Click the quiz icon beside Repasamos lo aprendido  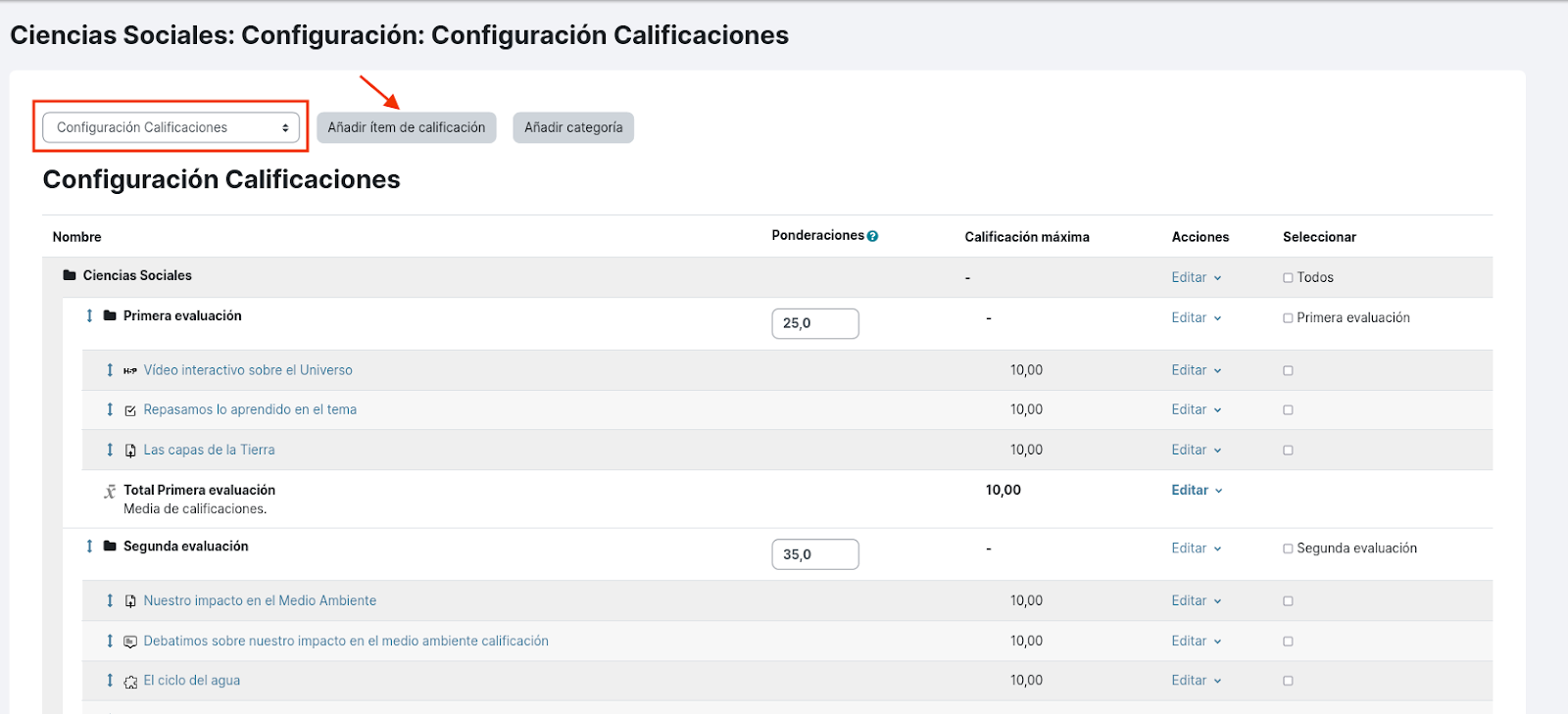(x=130, y=410)
